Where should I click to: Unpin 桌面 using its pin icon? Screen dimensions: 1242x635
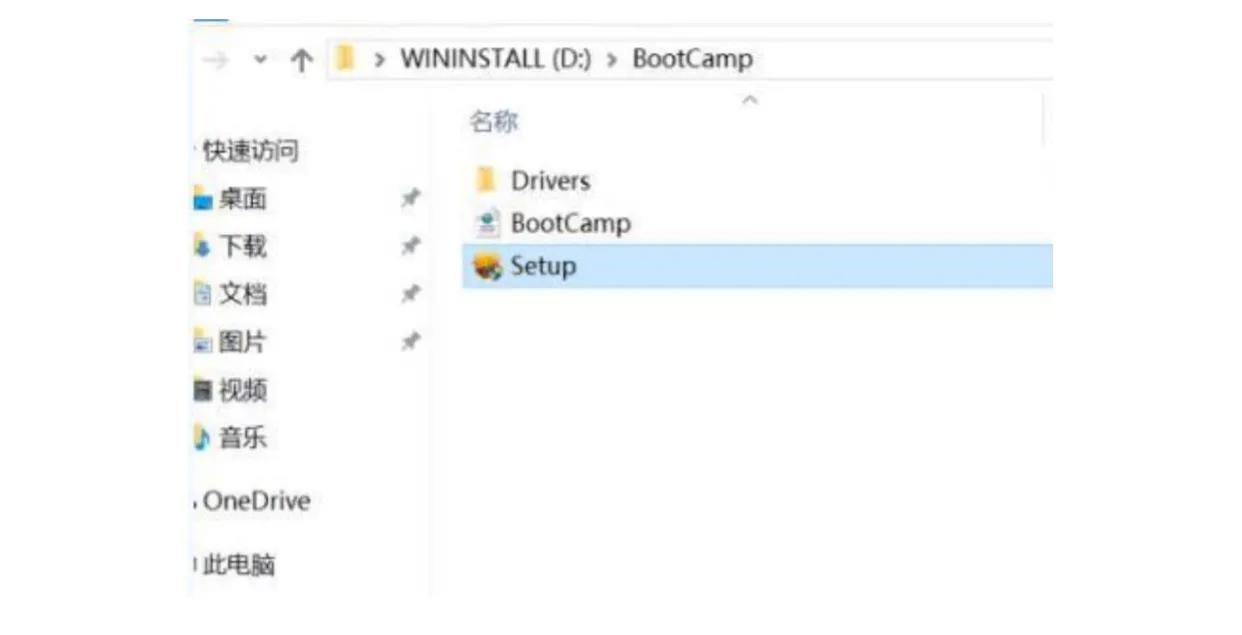pos(410,198)
